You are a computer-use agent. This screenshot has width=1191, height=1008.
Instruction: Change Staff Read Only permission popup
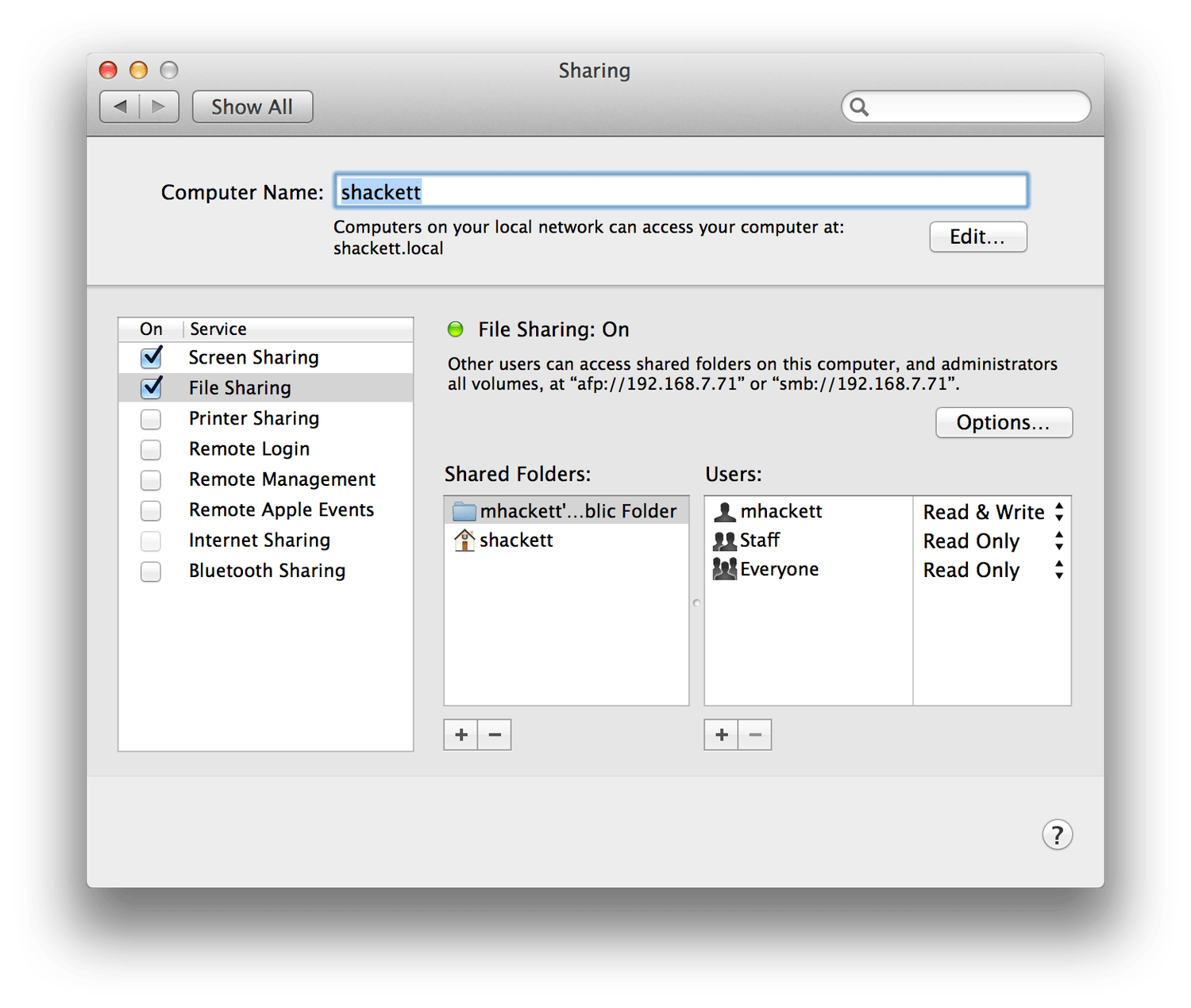point(992,541)
